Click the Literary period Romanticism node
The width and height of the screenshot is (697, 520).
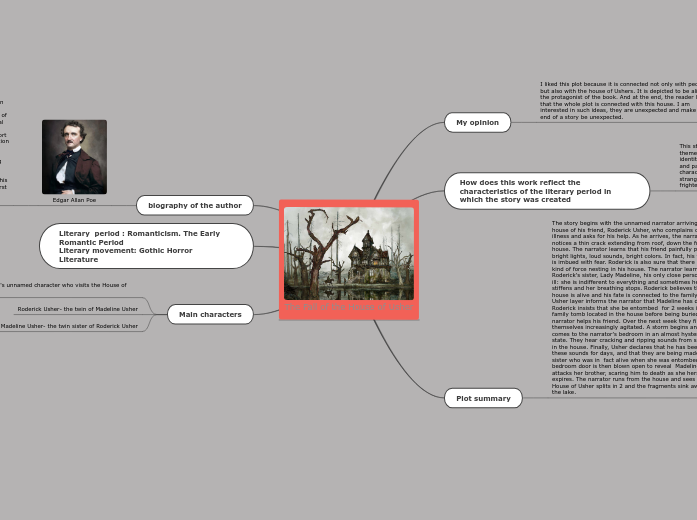(146, 246)
